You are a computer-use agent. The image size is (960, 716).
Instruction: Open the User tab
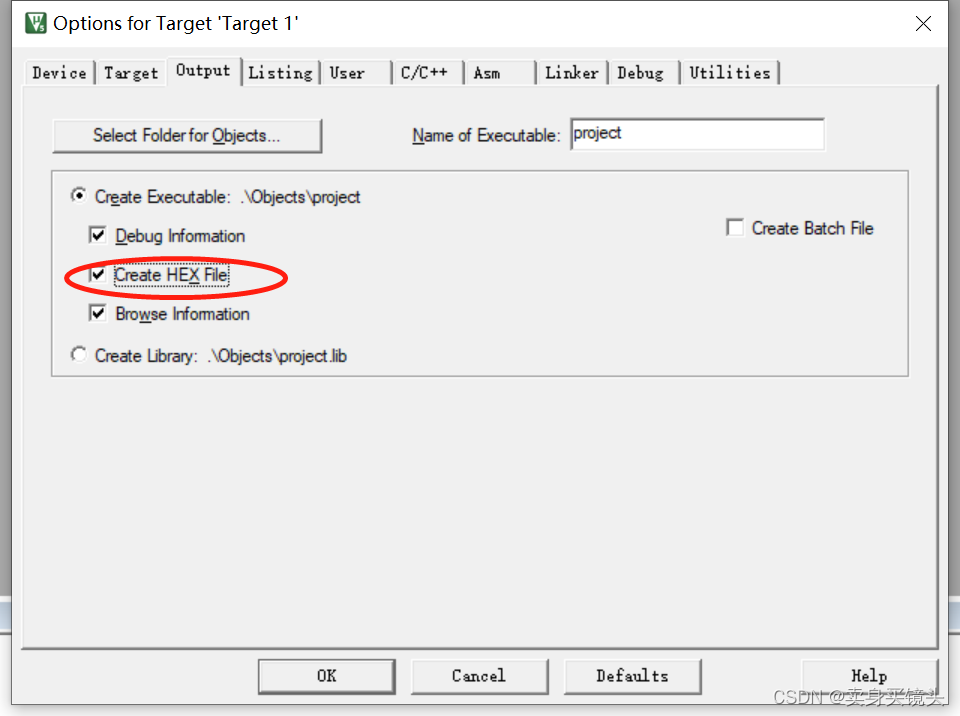356,73
